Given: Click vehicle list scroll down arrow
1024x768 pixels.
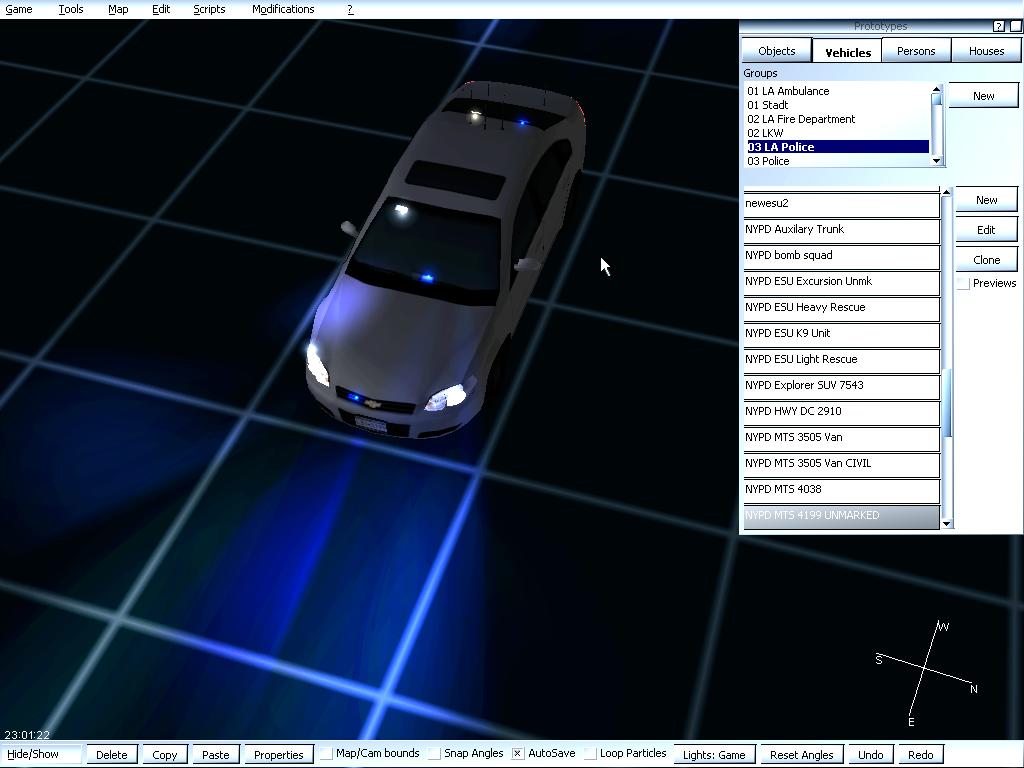Looking at the screenshot, I should (x=946, y=524).
